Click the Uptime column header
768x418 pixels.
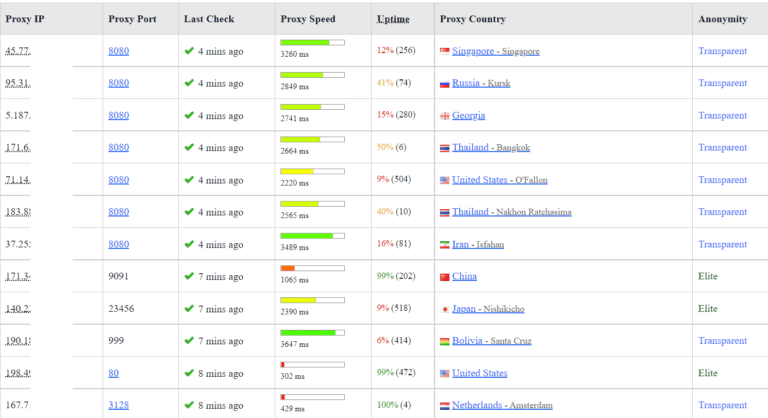(393, 19)
